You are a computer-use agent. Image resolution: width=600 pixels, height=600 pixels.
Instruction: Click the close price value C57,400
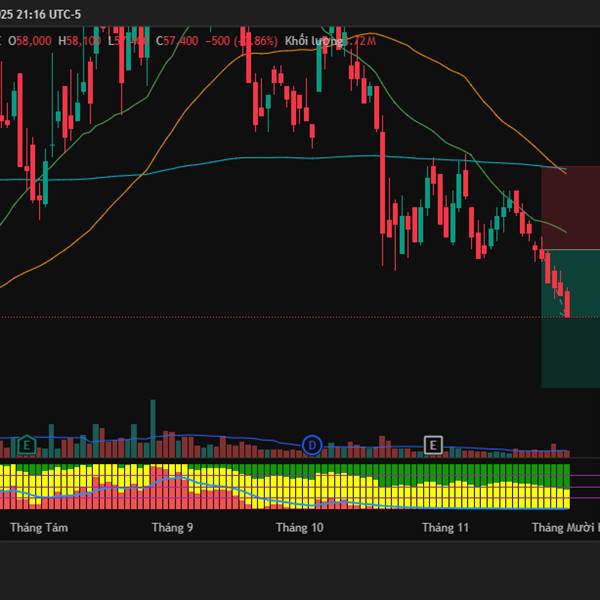tap(177, 41)
